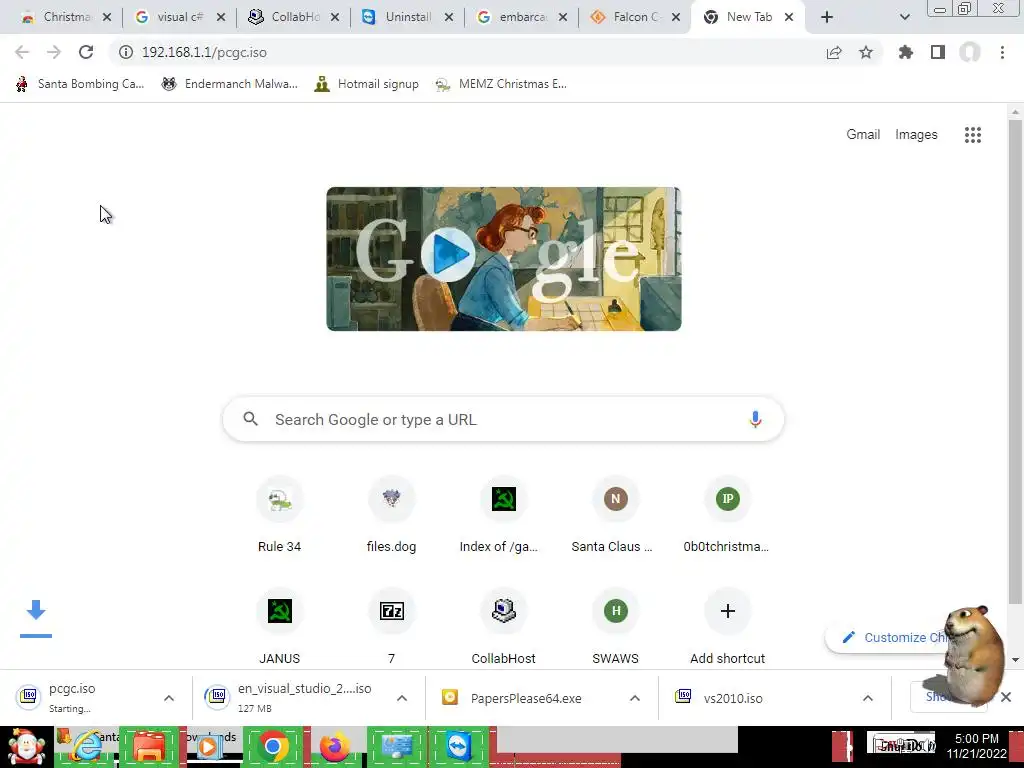
Task: Open Firefox from taskbar
Action: [334, 747]
